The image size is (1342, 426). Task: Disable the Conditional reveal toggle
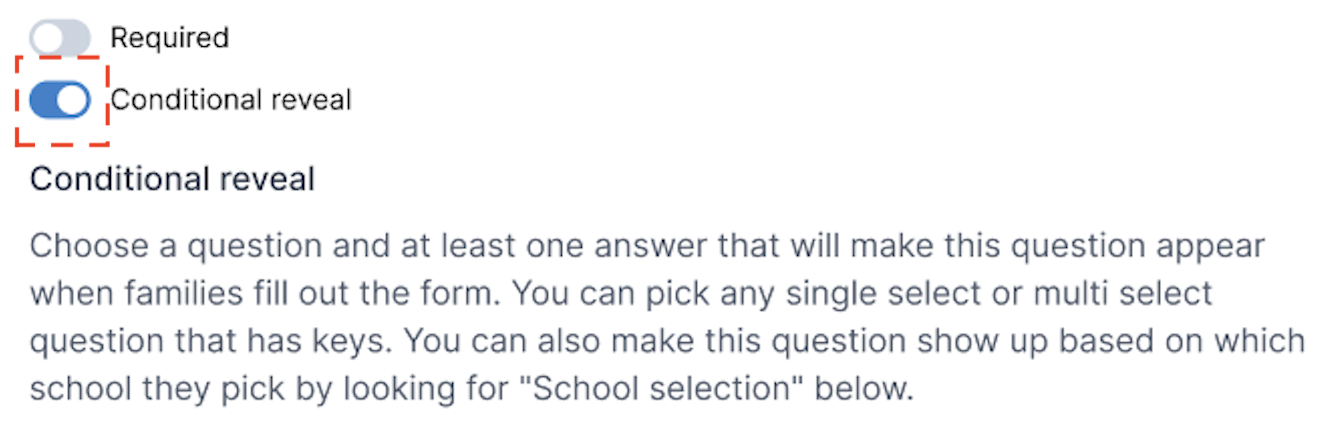click(x=59, y=101)
